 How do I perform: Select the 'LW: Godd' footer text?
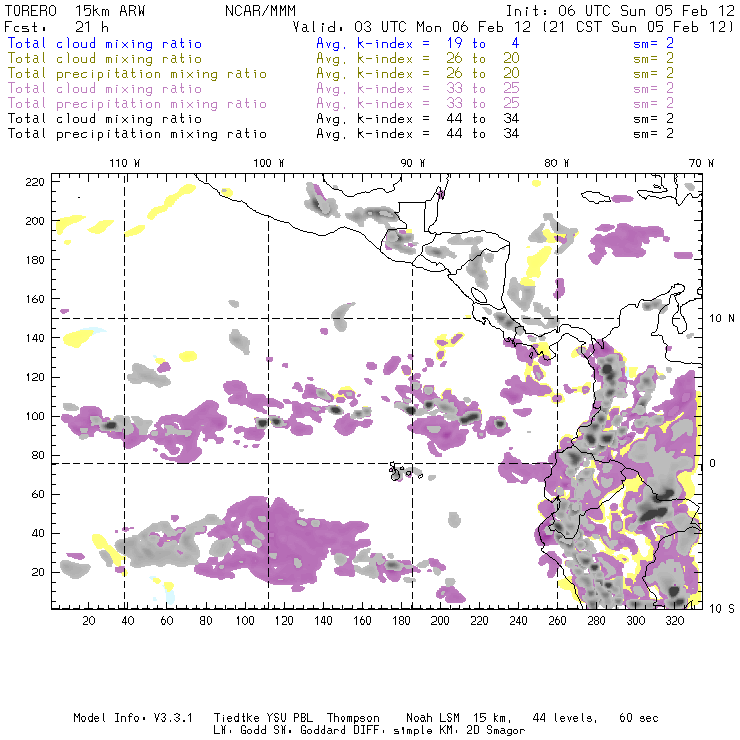pyautogui.click(x=240, y=731)
